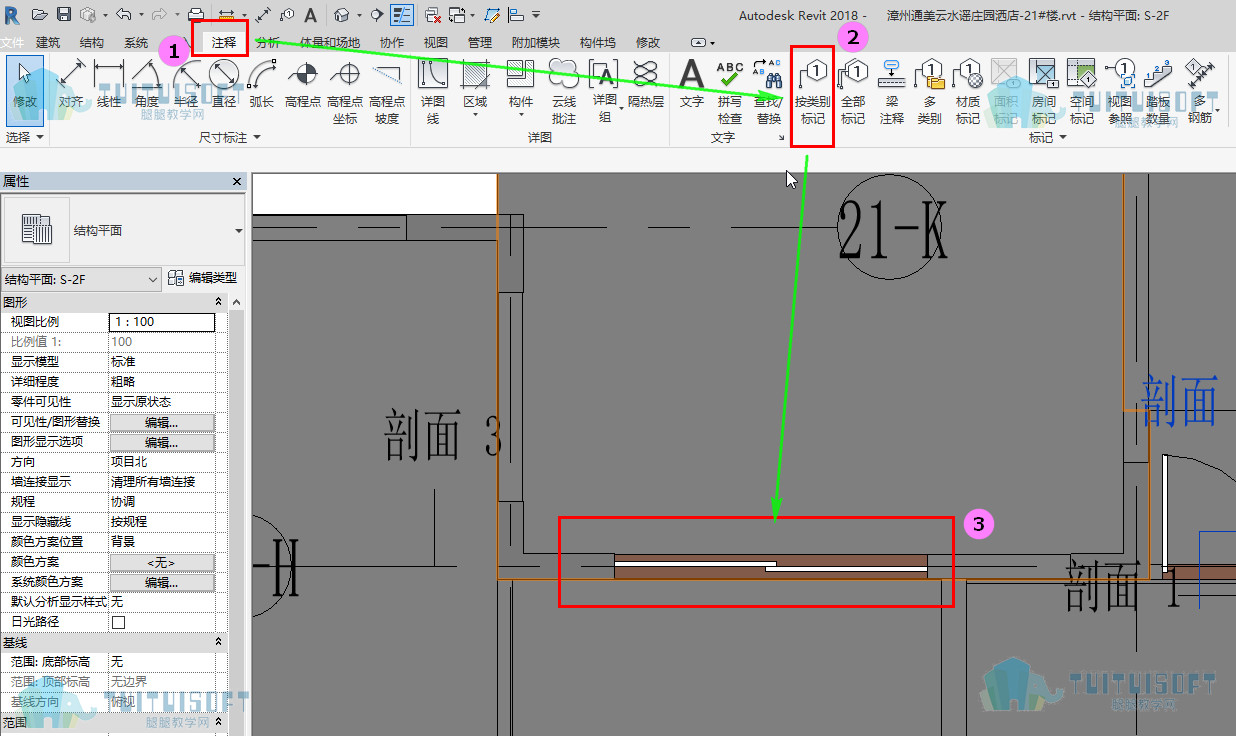The width and height of the screenshot is (1236, 736).
Task: Open the structural plan S-2F view selector dropdown
Action: click(81, 279)
